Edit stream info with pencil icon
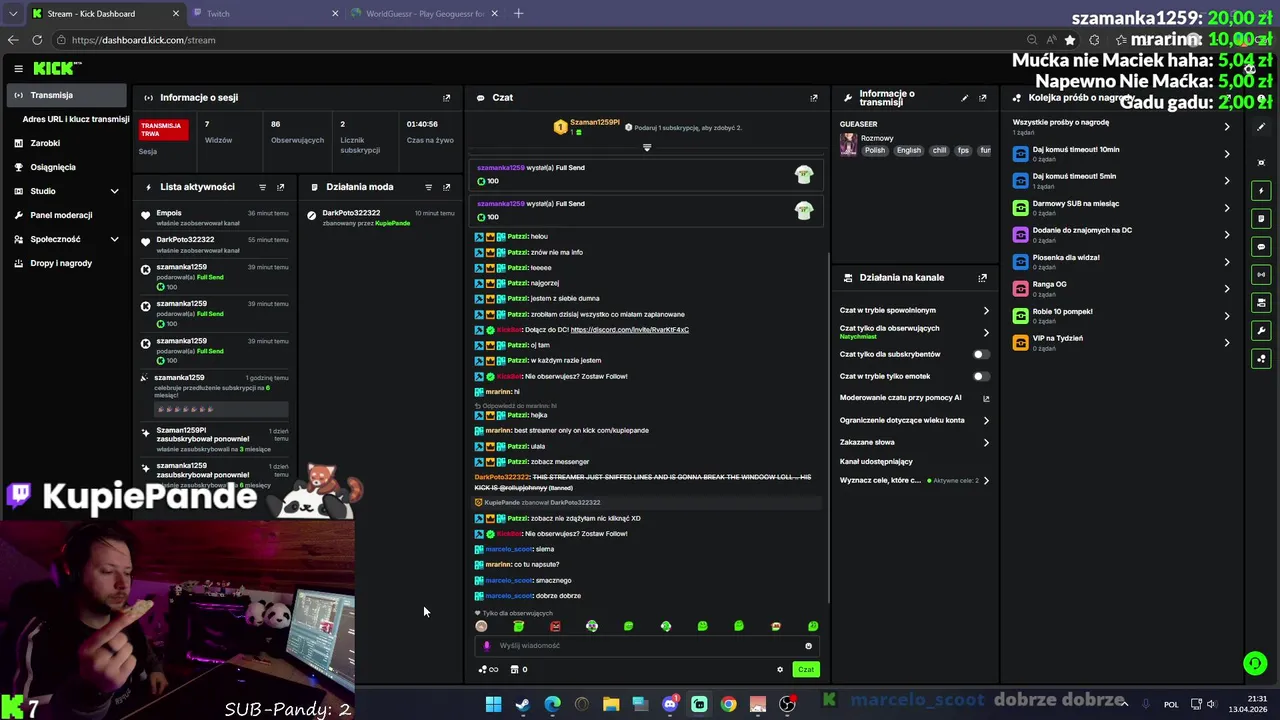Image resolution: width=1280 pixels, height=720 pixels. pos(964,98)
